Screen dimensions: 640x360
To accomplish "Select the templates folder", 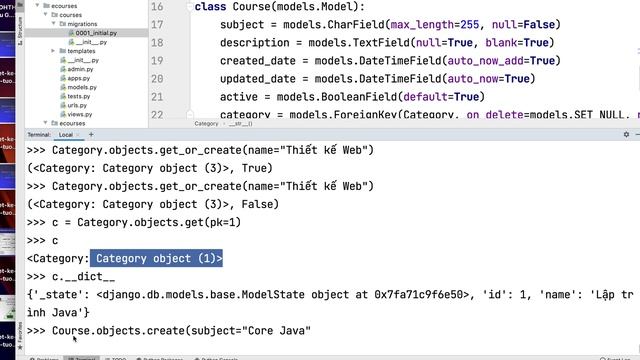I will click(x=81, y=51).
